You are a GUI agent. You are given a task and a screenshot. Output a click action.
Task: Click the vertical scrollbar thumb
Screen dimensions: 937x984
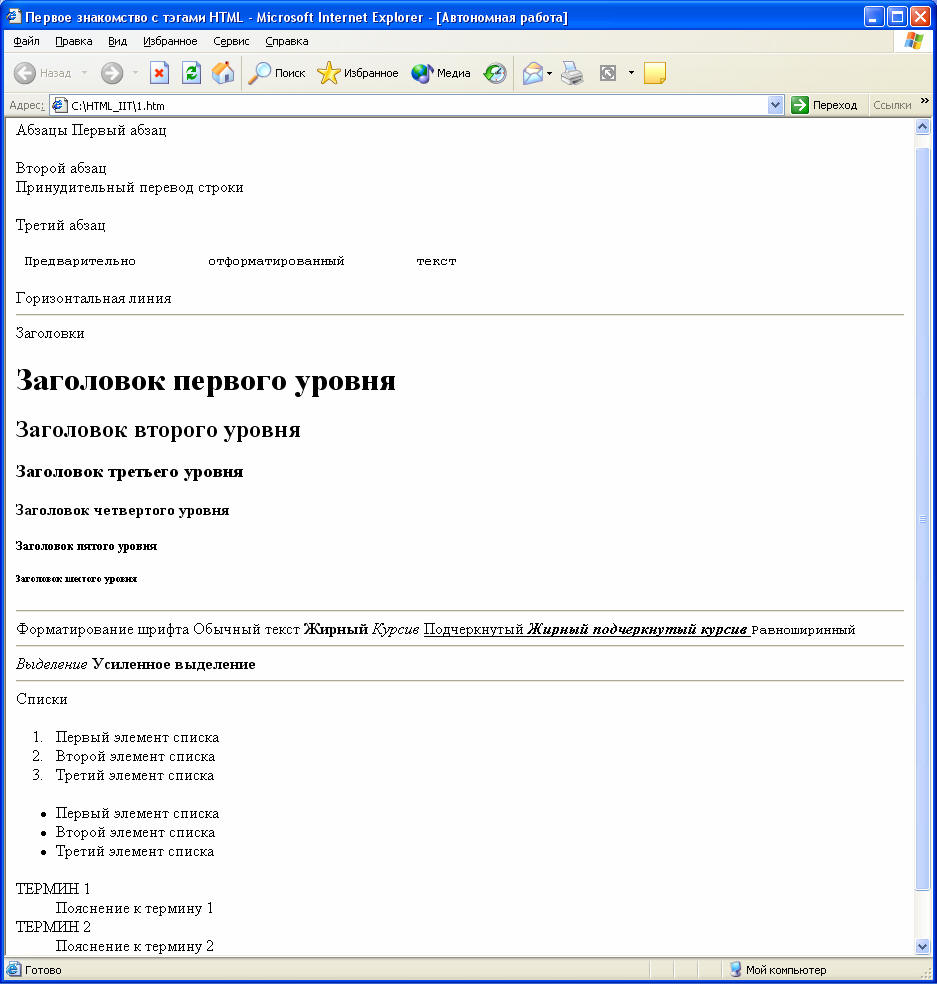(923, 519)
